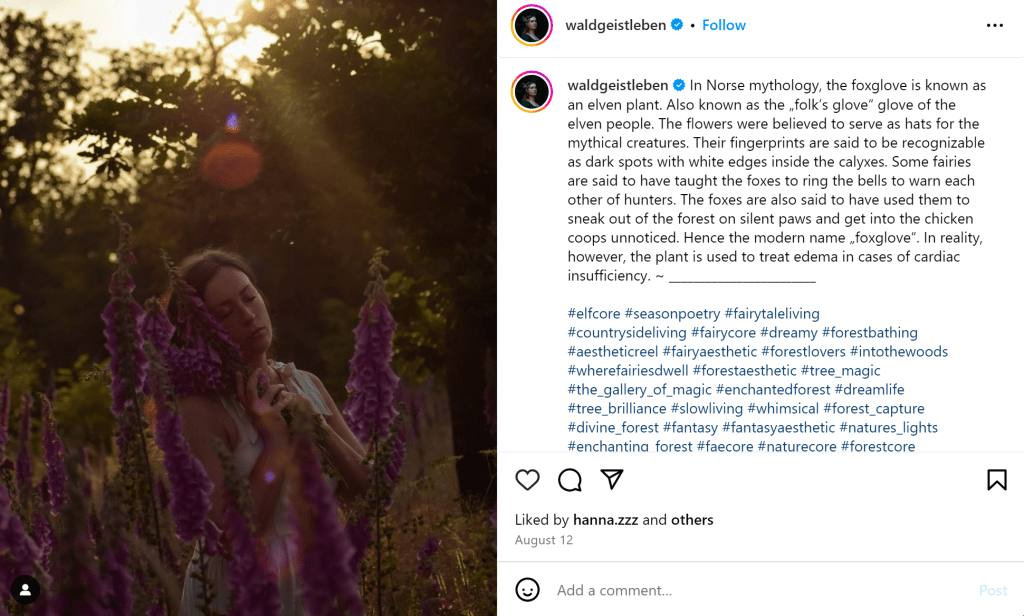Open the three-dot more options menu

(994, 25)
